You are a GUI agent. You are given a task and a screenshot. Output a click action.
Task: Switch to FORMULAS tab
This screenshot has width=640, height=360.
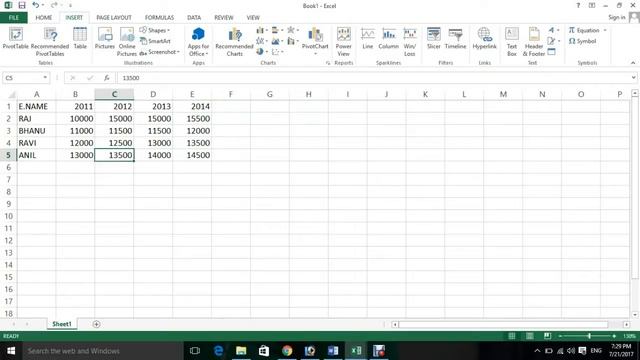pos(159,18)
